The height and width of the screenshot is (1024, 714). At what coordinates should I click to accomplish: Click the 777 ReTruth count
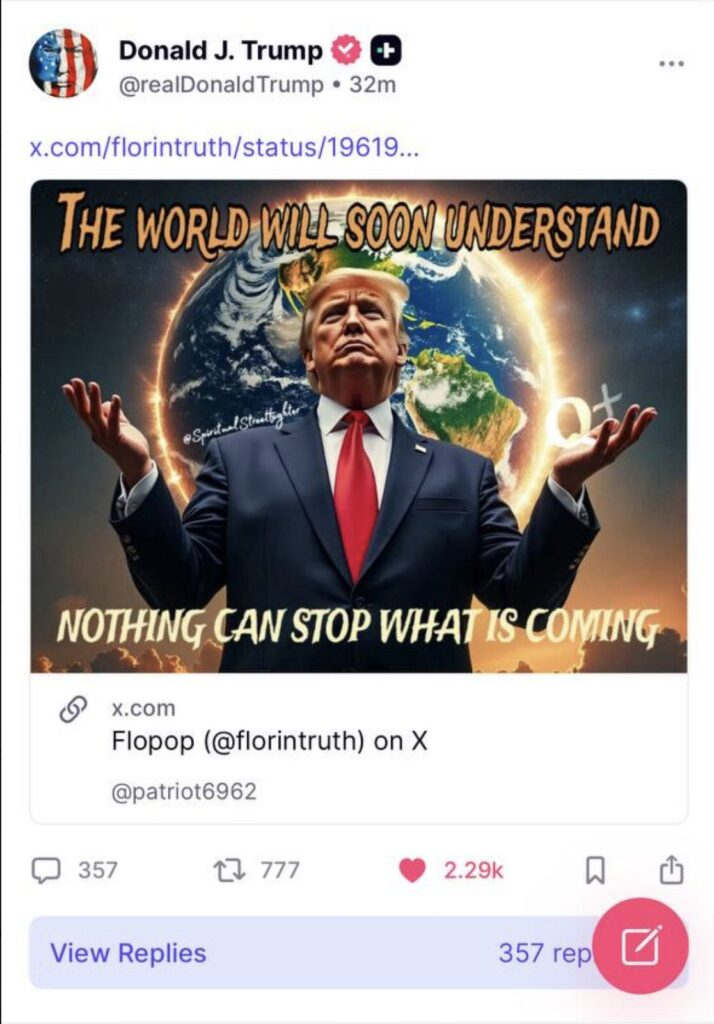[x=280, y=871]
